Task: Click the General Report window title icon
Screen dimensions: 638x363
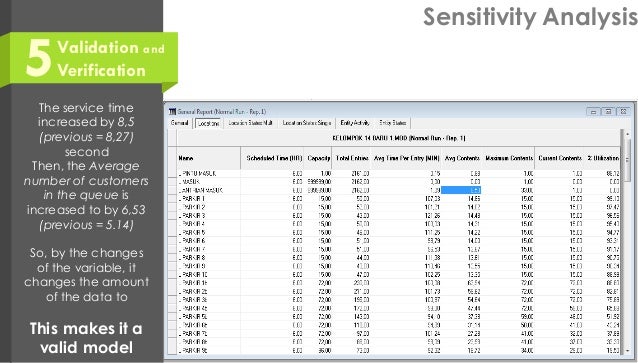Action: coord(173,112)
